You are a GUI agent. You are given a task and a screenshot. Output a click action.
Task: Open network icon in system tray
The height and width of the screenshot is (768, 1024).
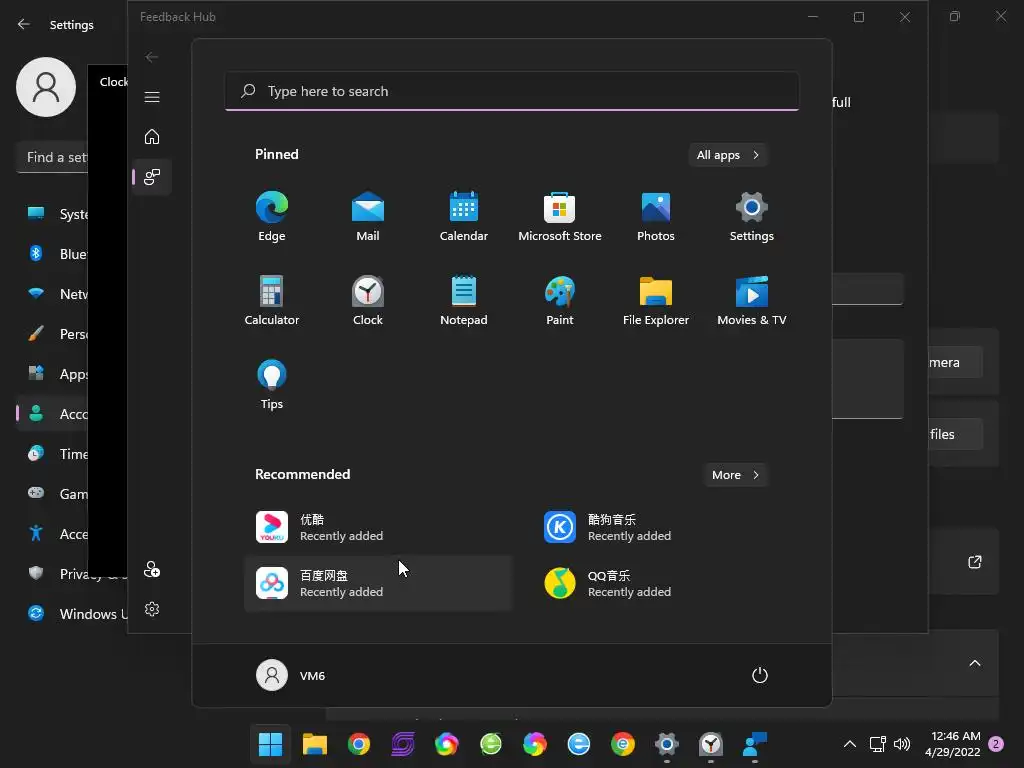(x=878, y=744)
